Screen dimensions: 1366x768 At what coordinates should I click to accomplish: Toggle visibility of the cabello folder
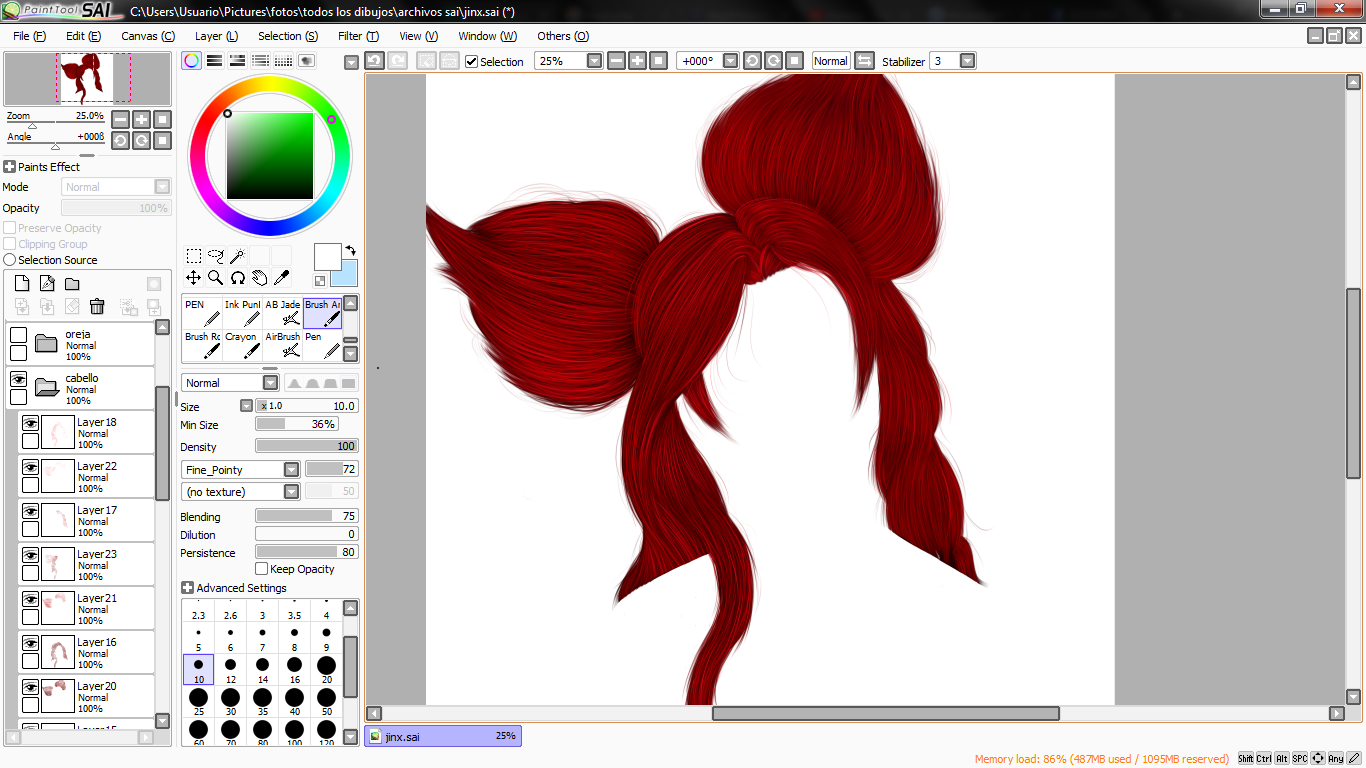click(18, 379)
